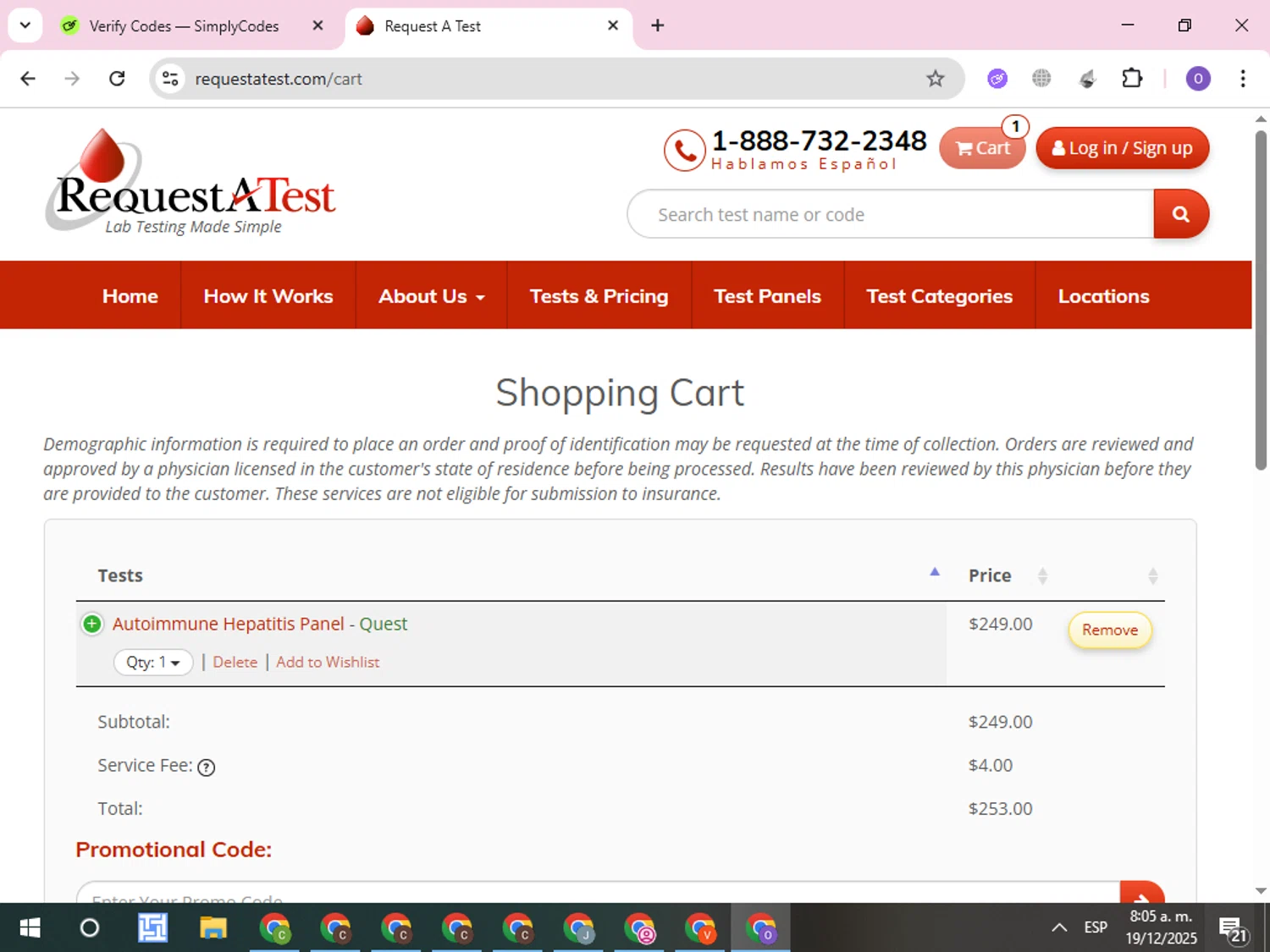The height and width of the screenshot is (952, 1270).
Task: Open the Cortana search circle on the taskbar
Action: 89,928
